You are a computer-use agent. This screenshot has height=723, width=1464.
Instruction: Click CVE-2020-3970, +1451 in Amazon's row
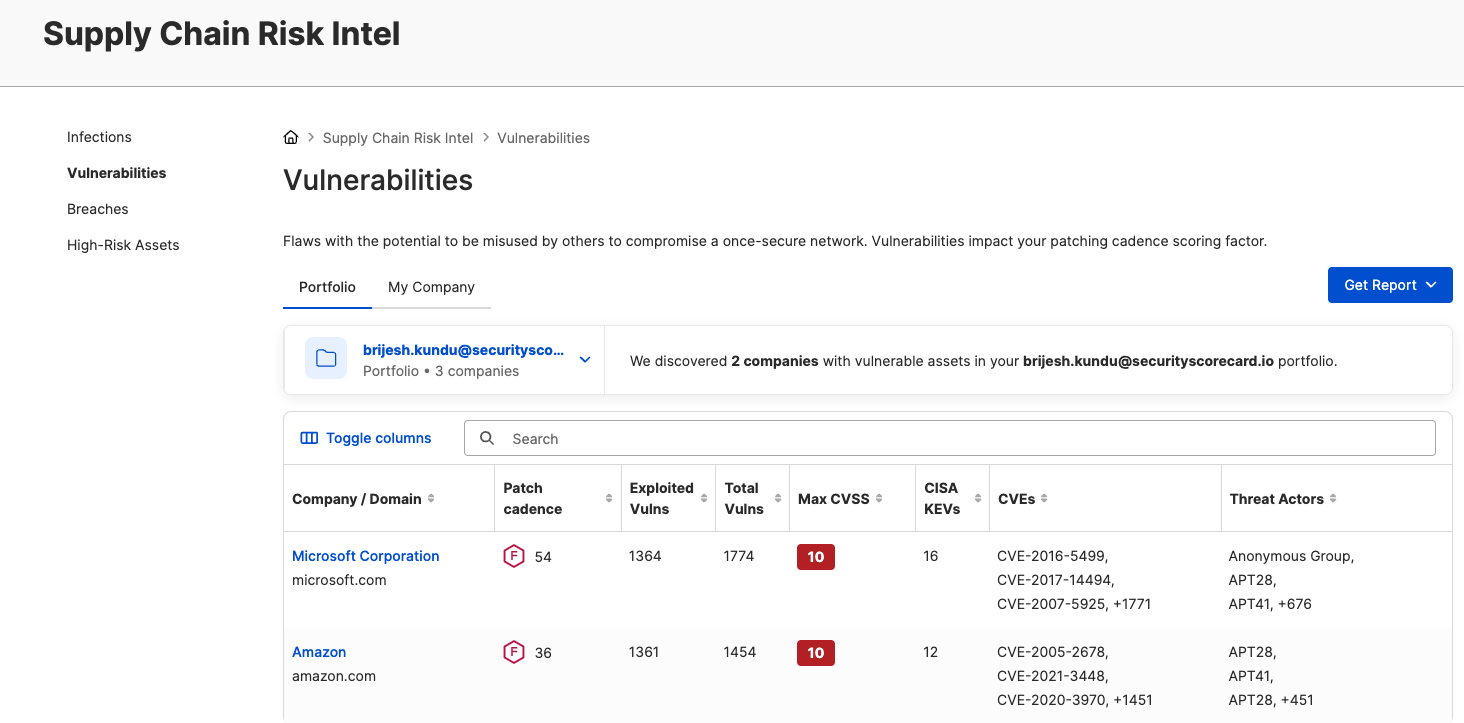[x=1075, y=700]
